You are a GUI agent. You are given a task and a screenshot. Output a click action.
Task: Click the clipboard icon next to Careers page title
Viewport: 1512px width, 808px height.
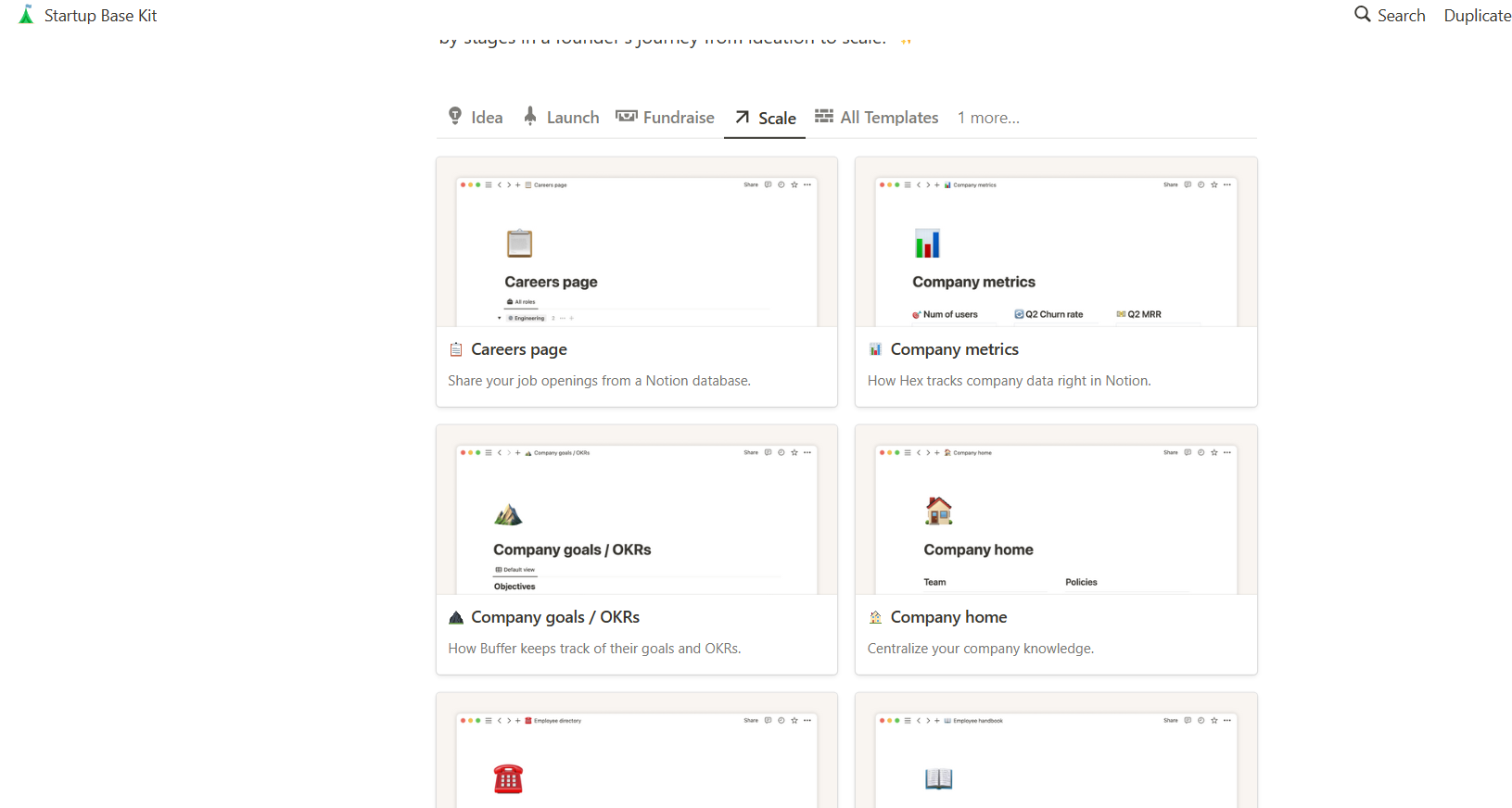456,349
